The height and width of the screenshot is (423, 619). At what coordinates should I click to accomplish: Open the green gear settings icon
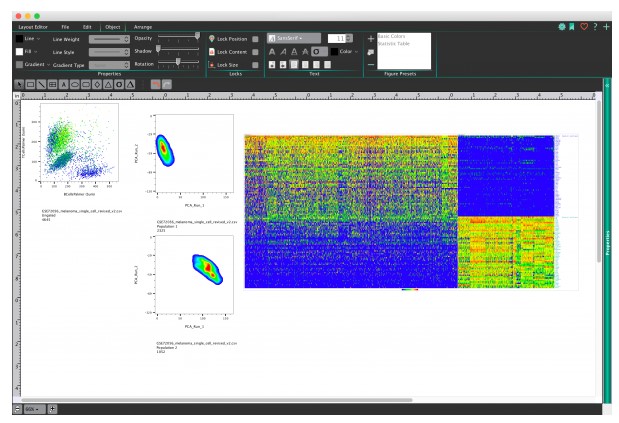point(562,27)
